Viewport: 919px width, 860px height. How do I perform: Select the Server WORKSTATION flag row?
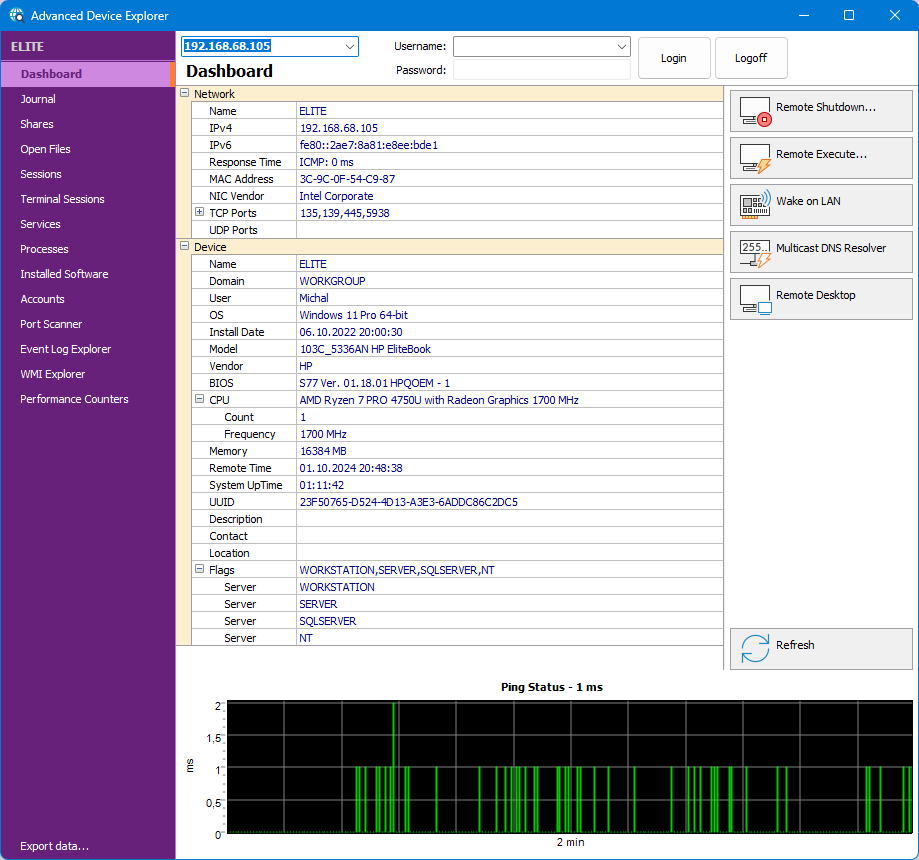click(457, 587)
